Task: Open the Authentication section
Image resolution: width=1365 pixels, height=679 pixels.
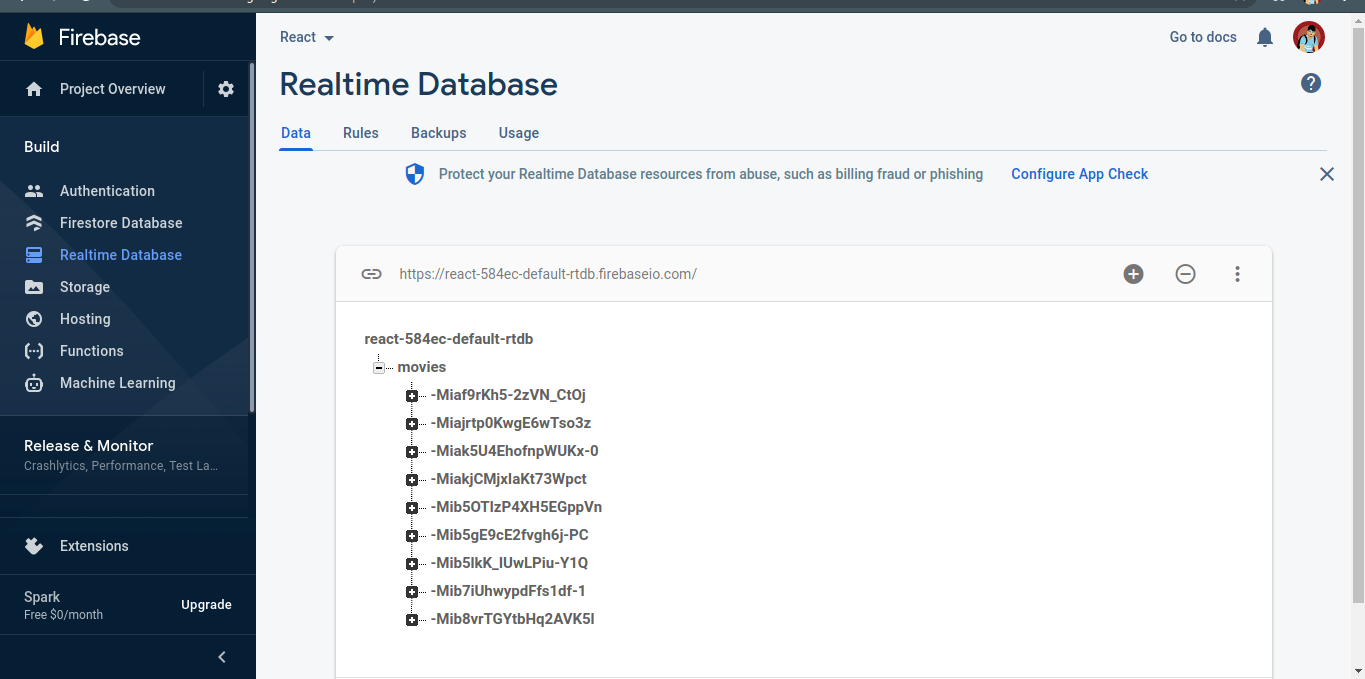Action: click(x=107, y=190)
